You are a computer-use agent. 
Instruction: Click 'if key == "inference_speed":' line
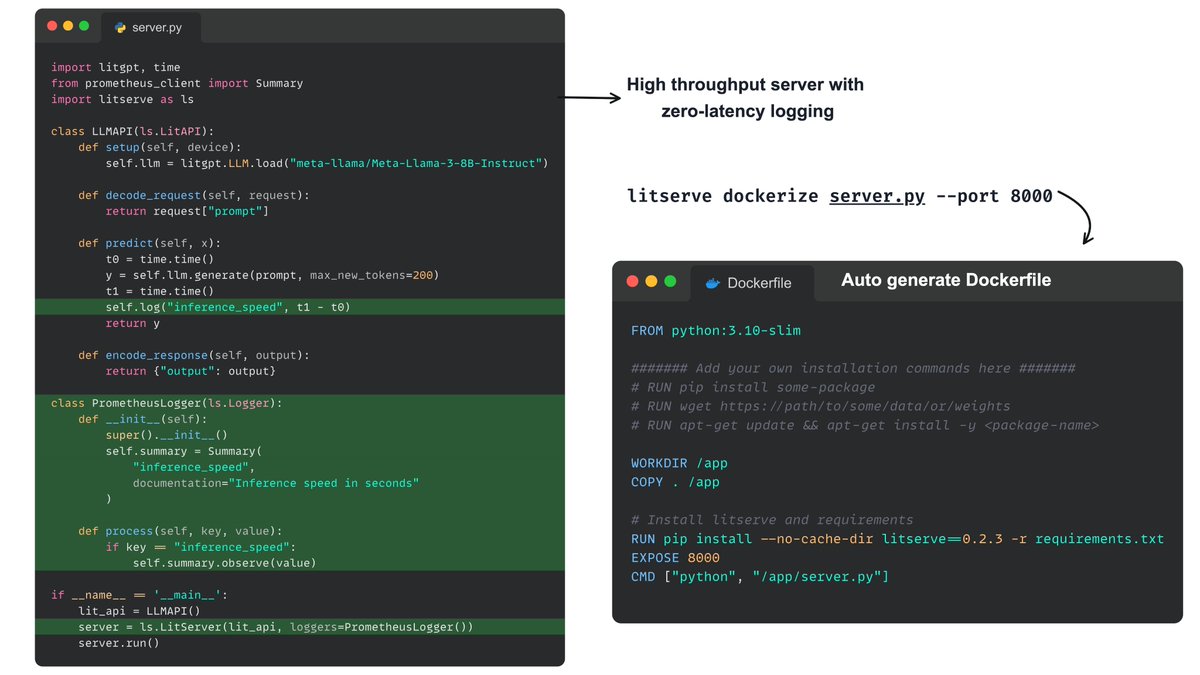[201, 547]
